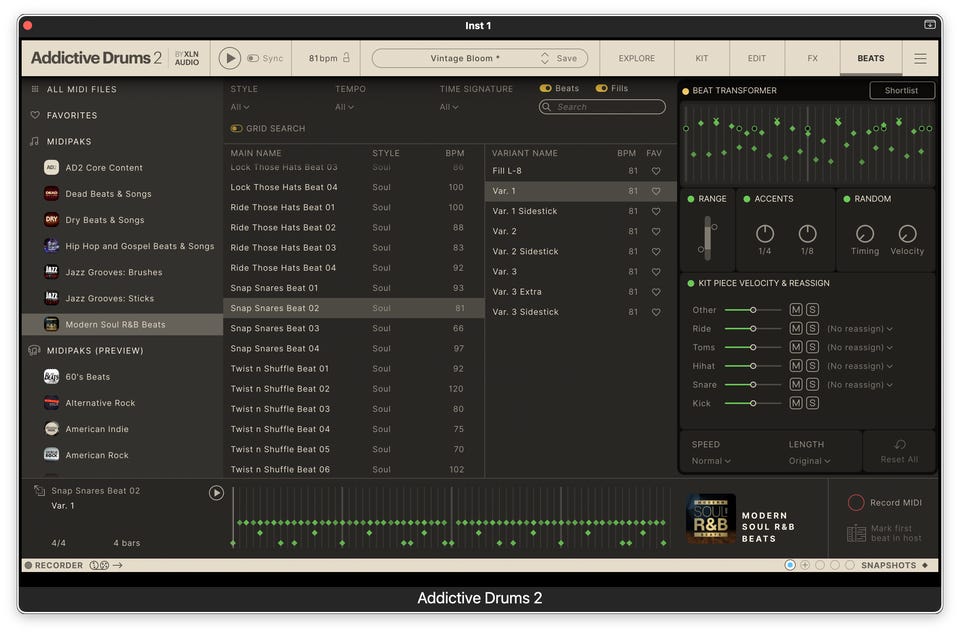The height and width of the screenshot is (634, 960).
Task: Toggle KIT PIECE VELOCITY & REASSIGN light
Action: point(691,283)
